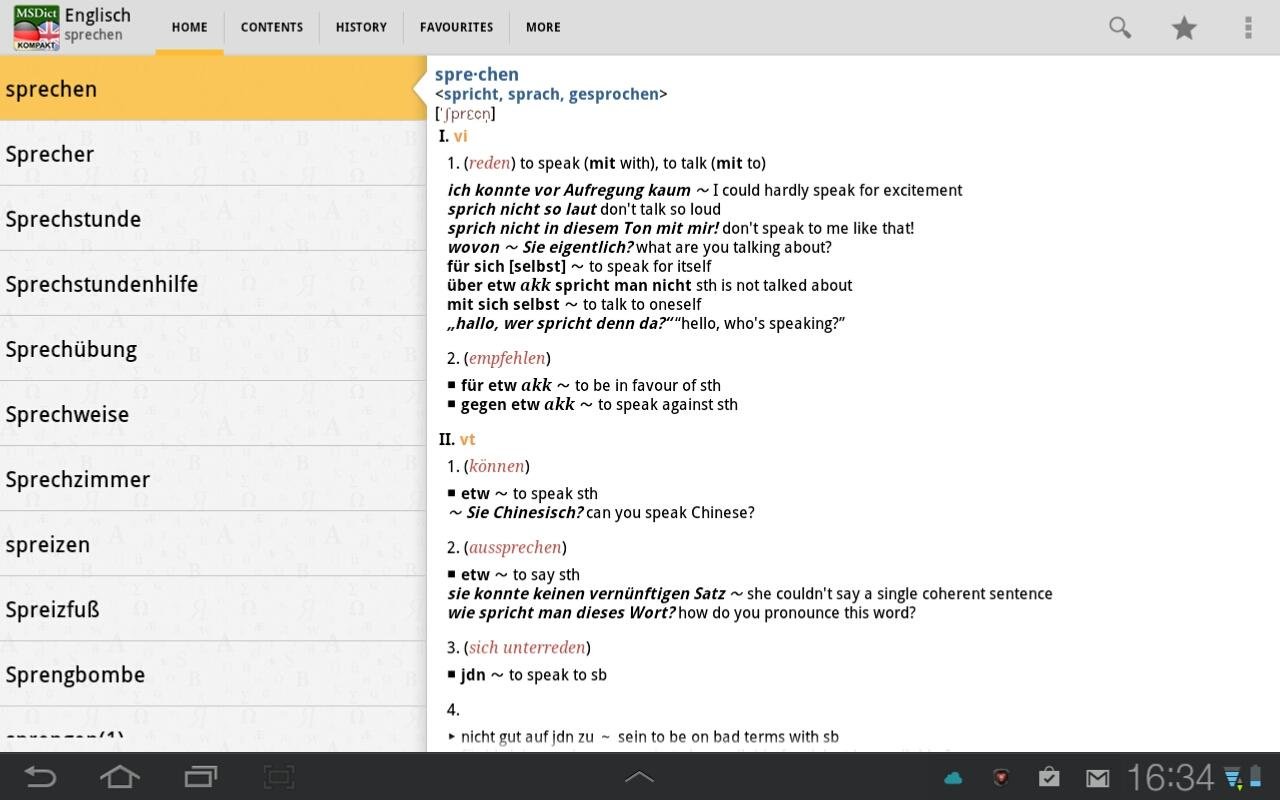
Task: Tap the battery status icon
Action: pos(1256,777)
